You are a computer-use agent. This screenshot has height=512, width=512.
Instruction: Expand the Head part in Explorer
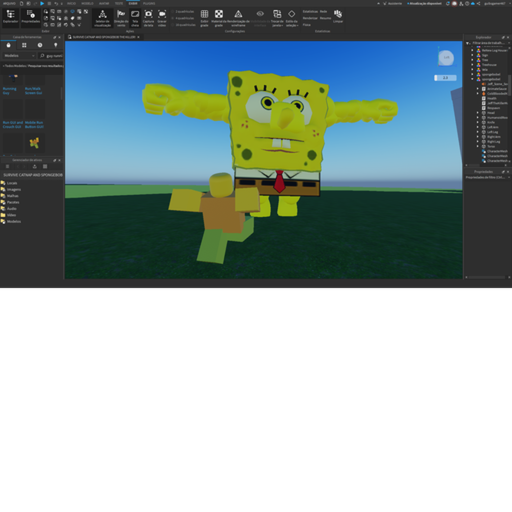click(x=478, y=113)
